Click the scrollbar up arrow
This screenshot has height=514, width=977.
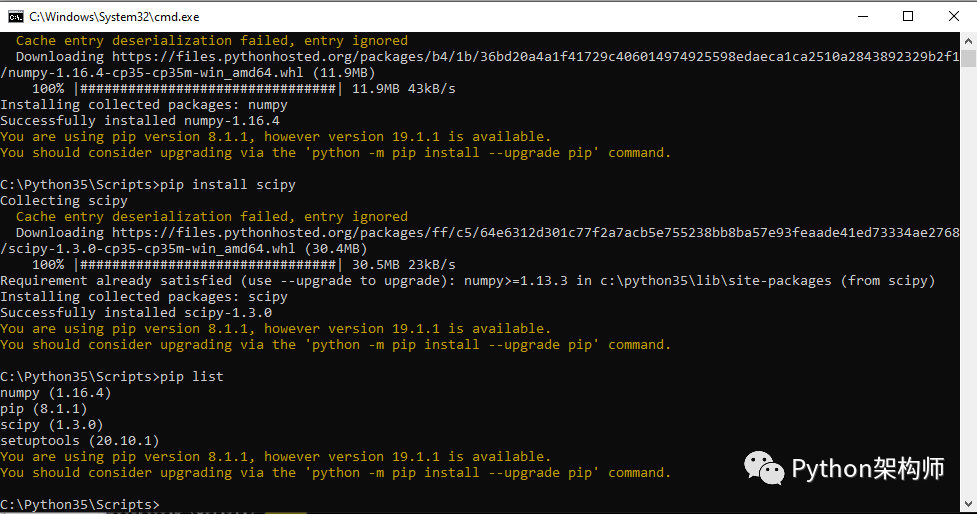click(x=968, y=41)
